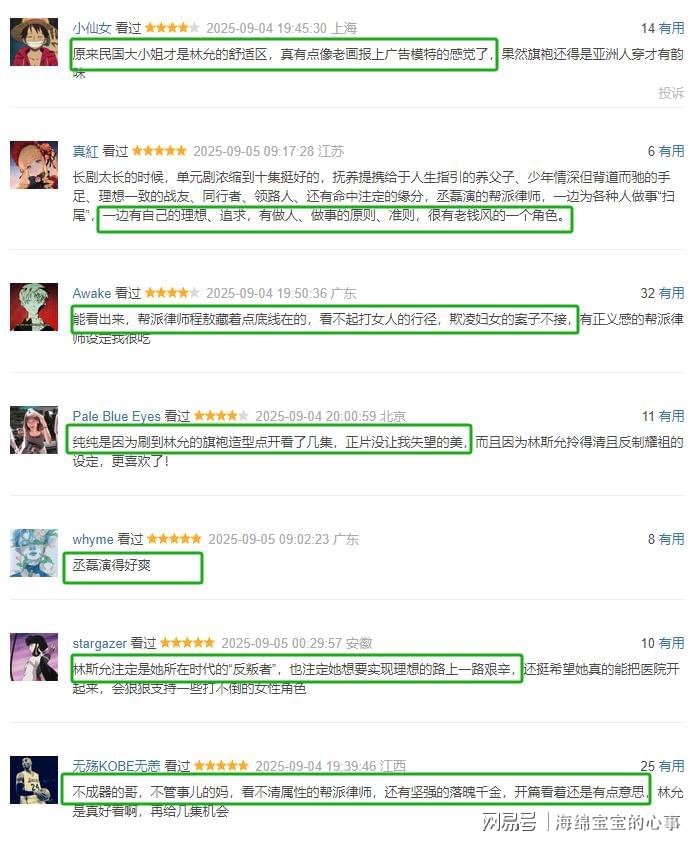Open 无殇KOBE无恙's basketball avatar

(x=34, y=780)
